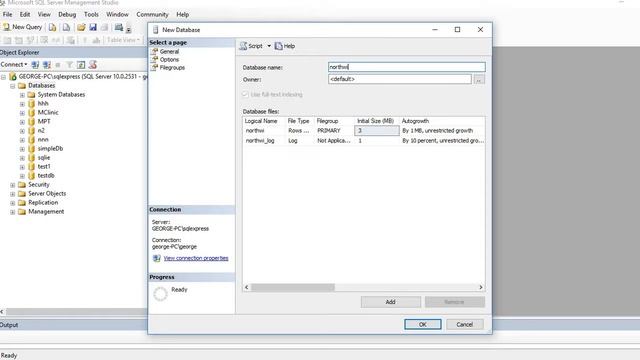Viewport: 640px width, 360px height.
Task: Click the New Query toolbar button
Action: pyautogui.click(x=22, y=27)
